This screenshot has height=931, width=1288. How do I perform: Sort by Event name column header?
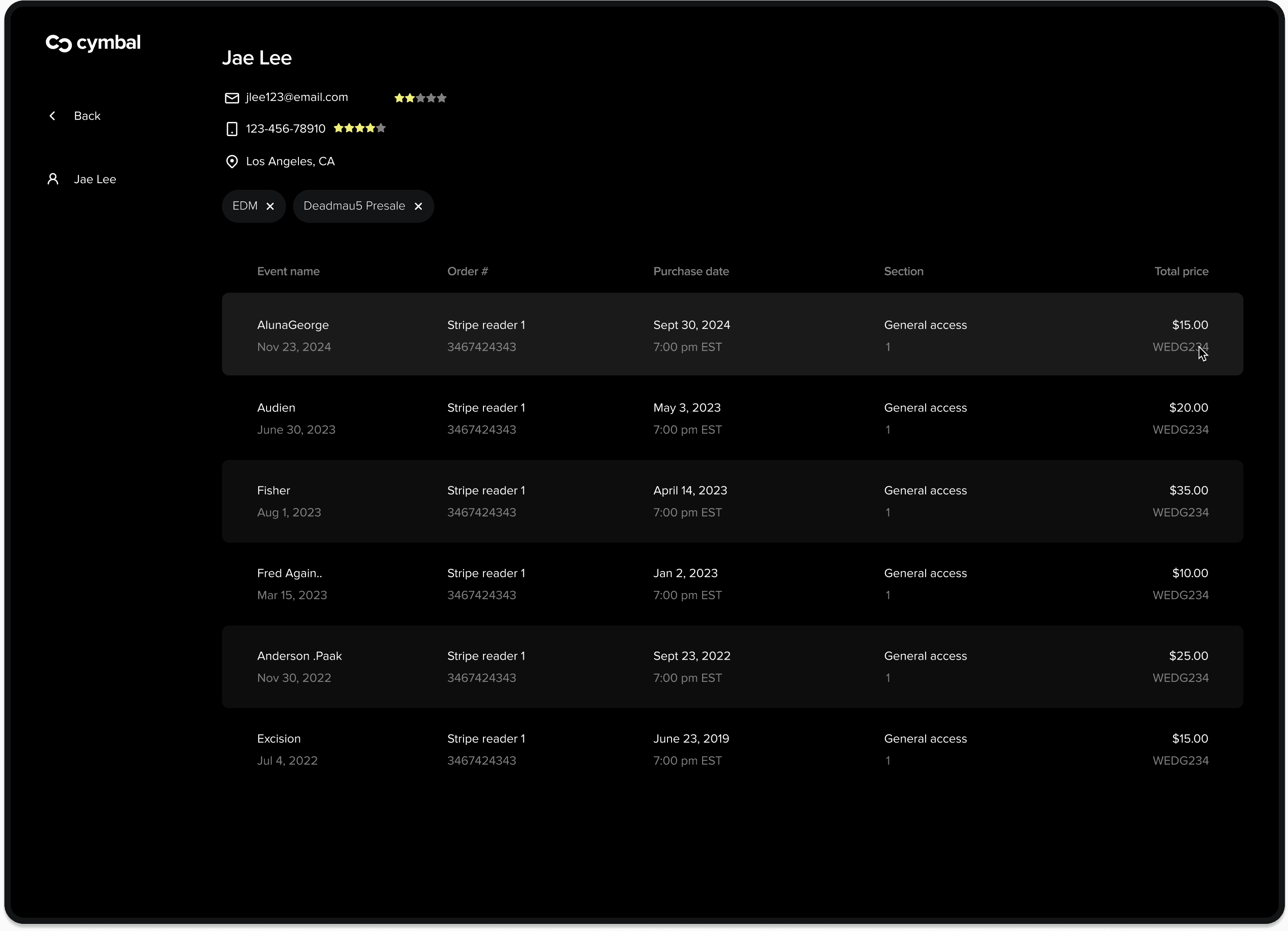(288, 271)
